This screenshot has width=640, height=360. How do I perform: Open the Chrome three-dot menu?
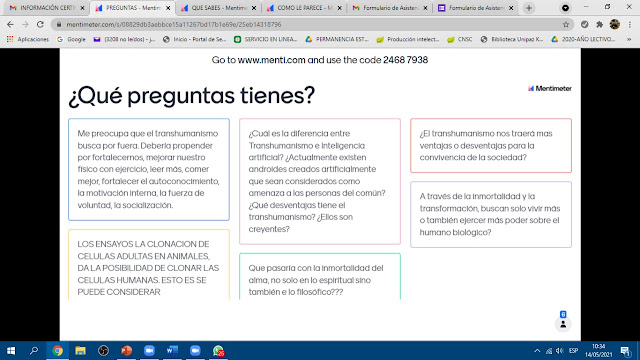pyautogui.click(x=630, y=24)
